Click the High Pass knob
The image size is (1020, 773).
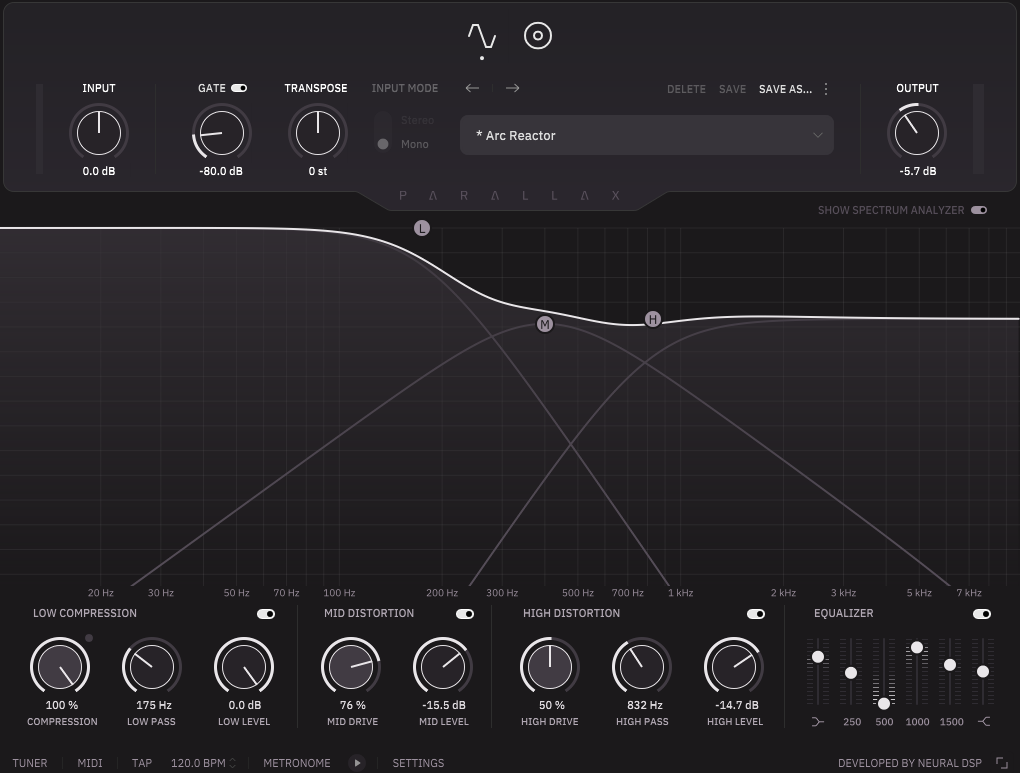[x=642, y=667]
